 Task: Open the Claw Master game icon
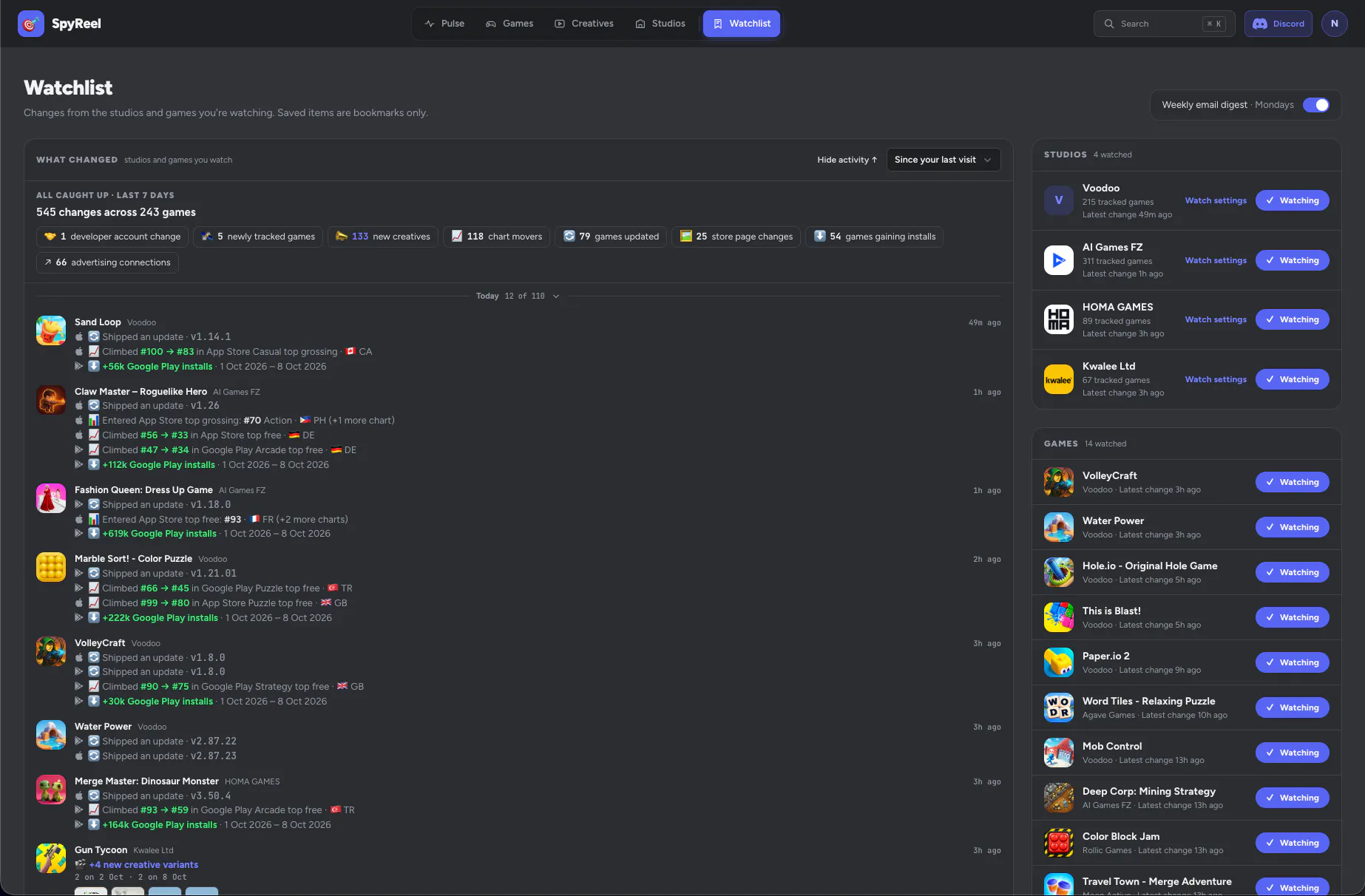[x=51, y=399]
